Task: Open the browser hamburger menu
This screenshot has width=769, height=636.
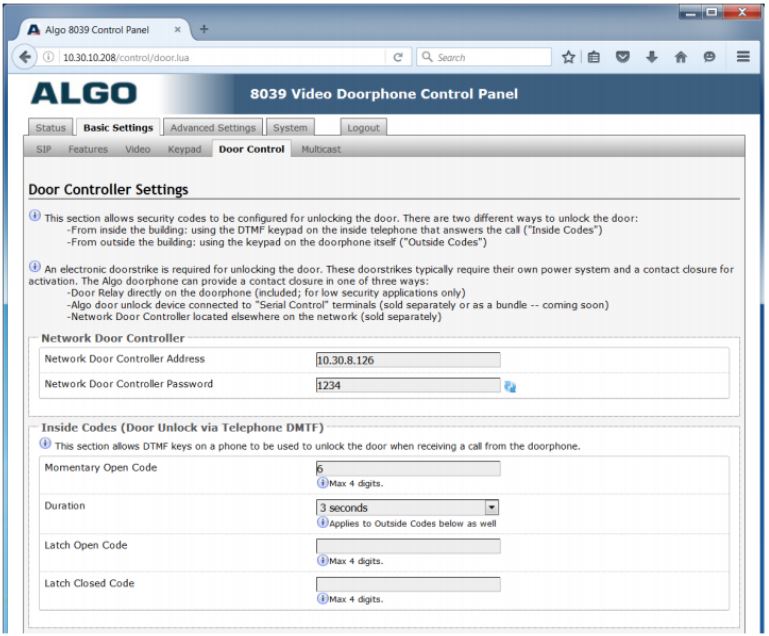Action: [x=743, y=57]
